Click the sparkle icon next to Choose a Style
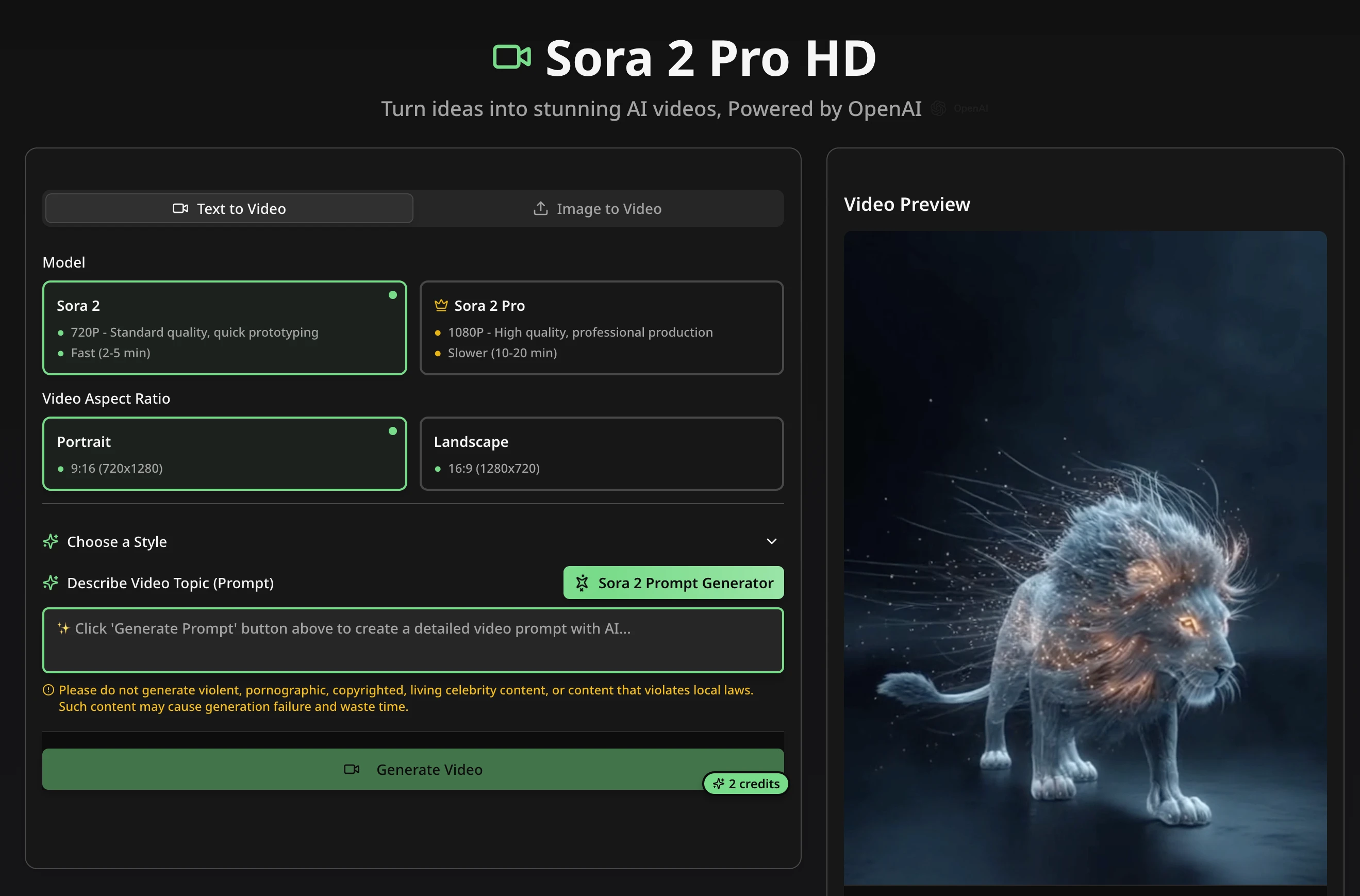Image resolution: width=1360 pixels, height=896 pixels. (x=51, y=541)
